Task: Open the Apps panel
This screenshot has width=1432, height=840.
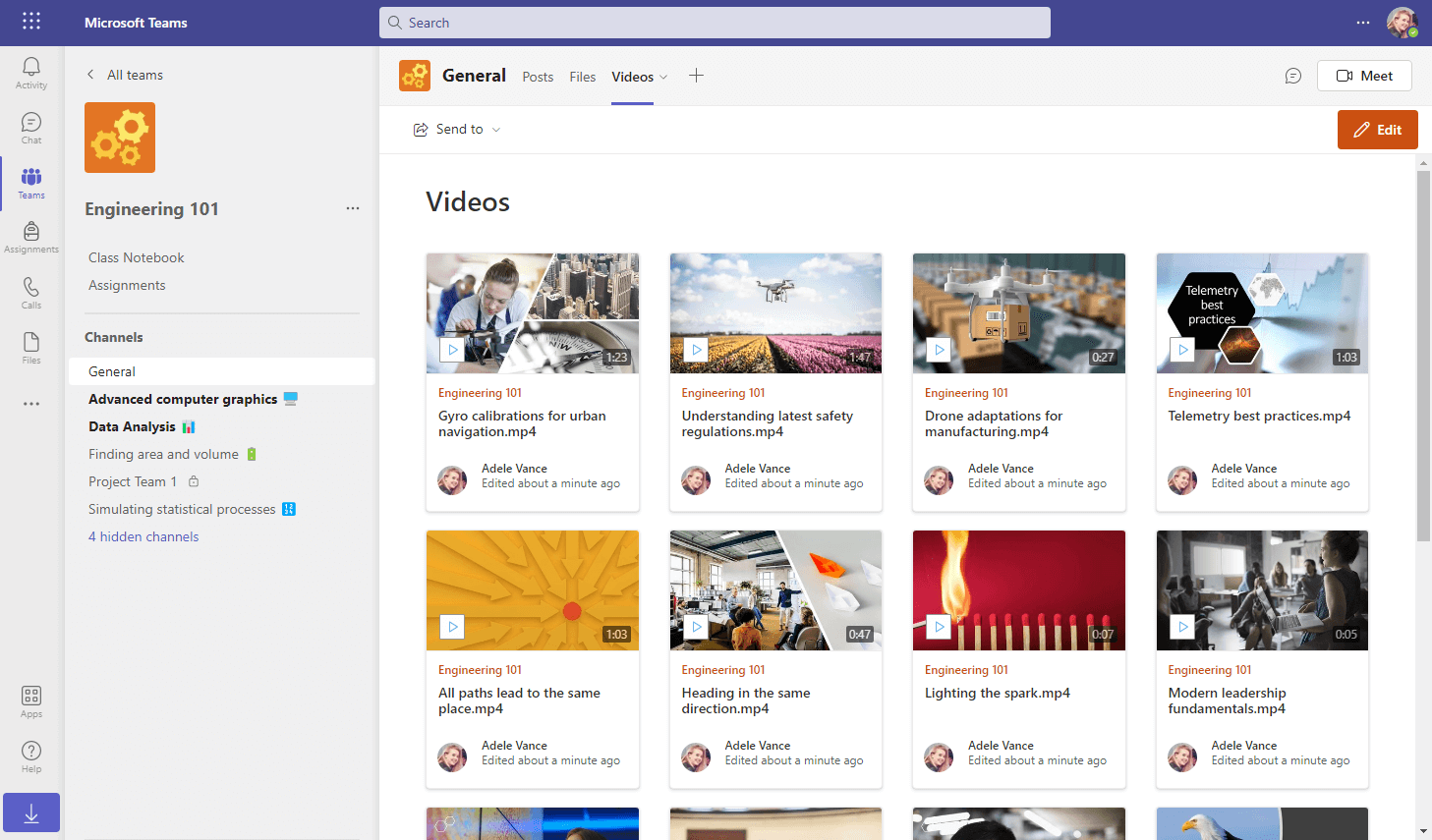Action: pyautogui.click(x=30, y=700)
